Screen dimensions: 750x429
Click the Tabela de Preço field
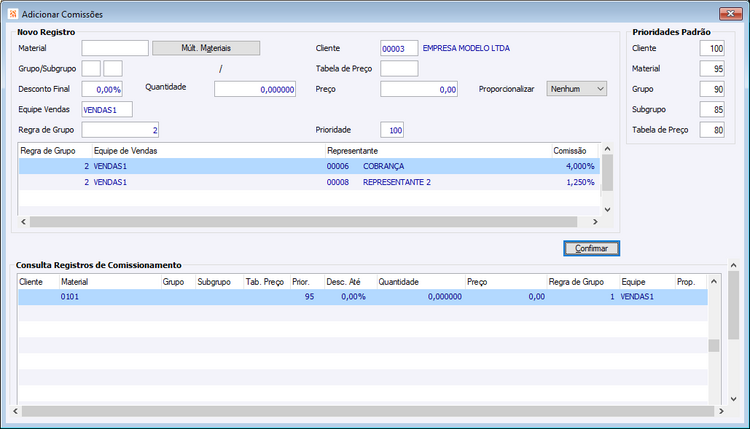(x=399, y=68)
